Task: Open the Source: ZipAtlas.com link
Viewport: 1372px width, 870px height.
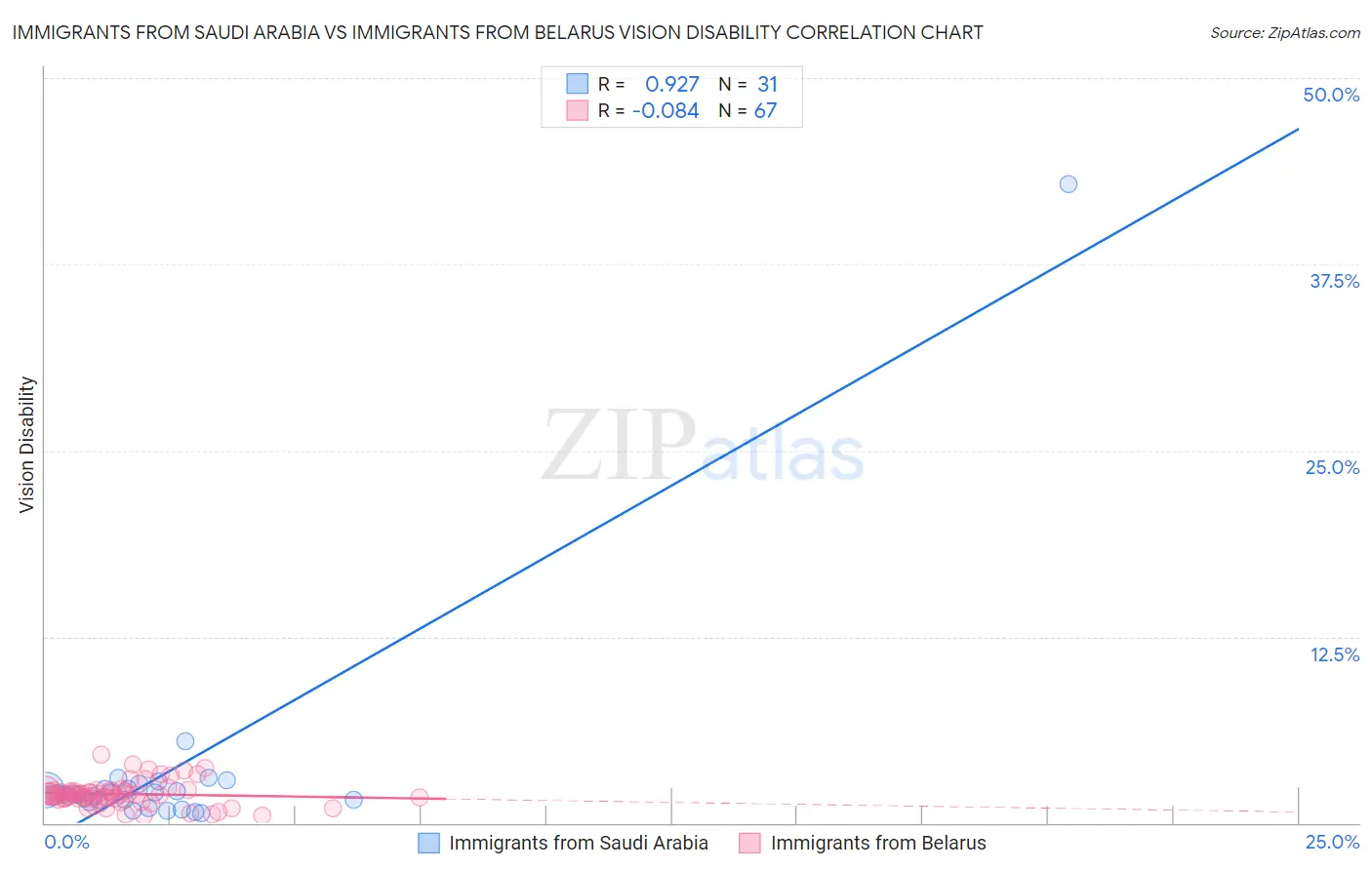Action: point(1285,32)
